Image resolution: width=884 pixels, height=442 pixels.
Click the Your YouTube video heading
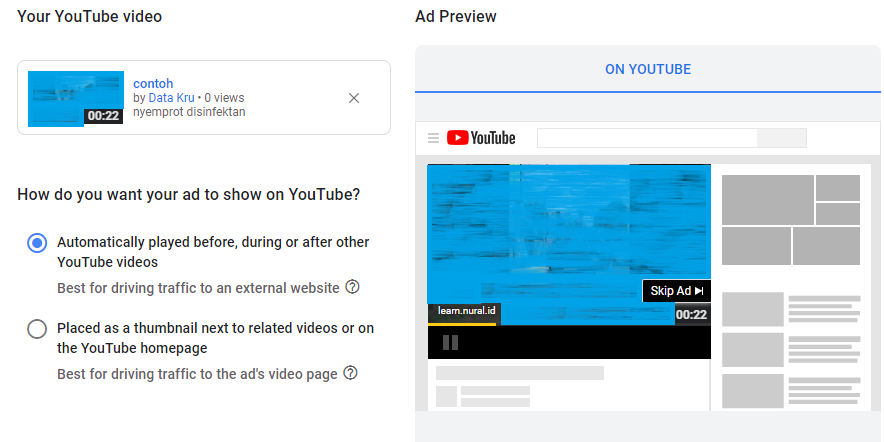point(90,16)
